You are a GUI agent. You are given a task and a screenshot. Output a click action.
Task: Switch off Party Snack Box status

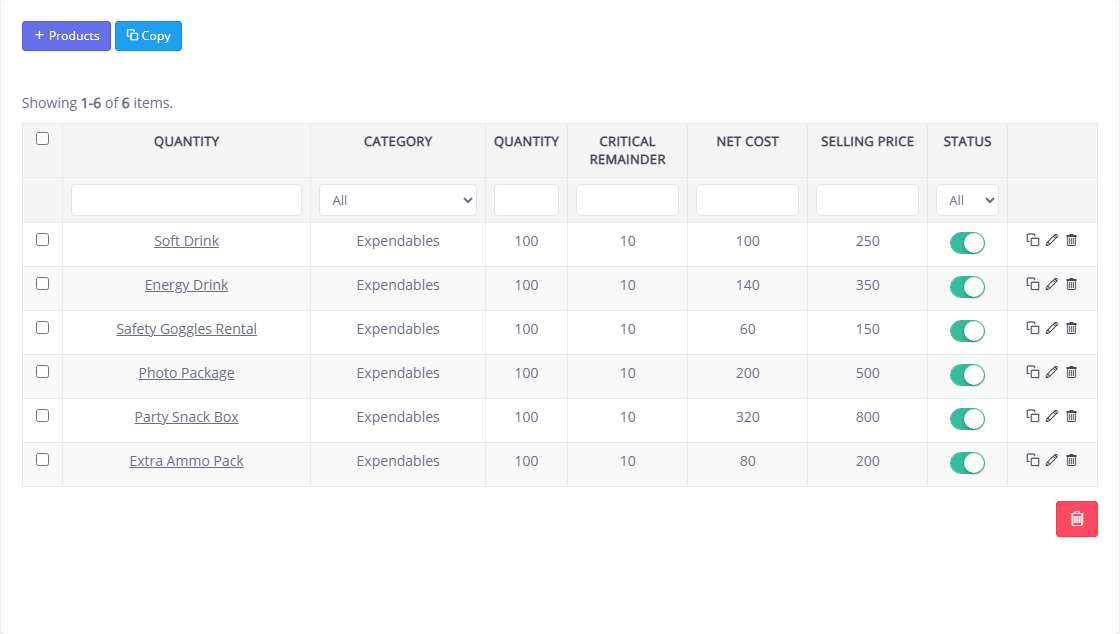(967, 419)
